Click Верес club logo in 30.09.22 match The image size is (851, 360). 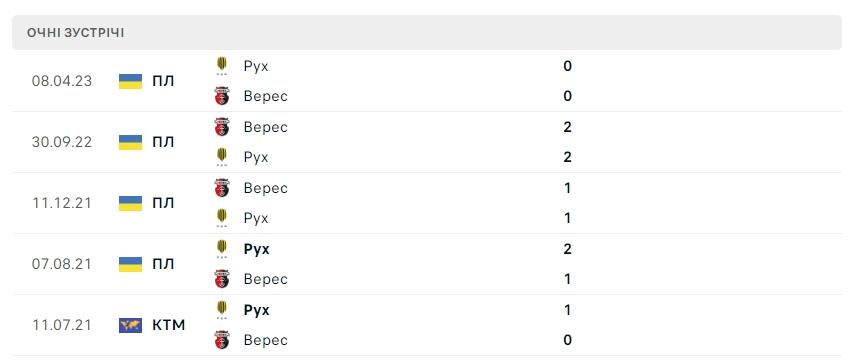(x=222, y=127)
